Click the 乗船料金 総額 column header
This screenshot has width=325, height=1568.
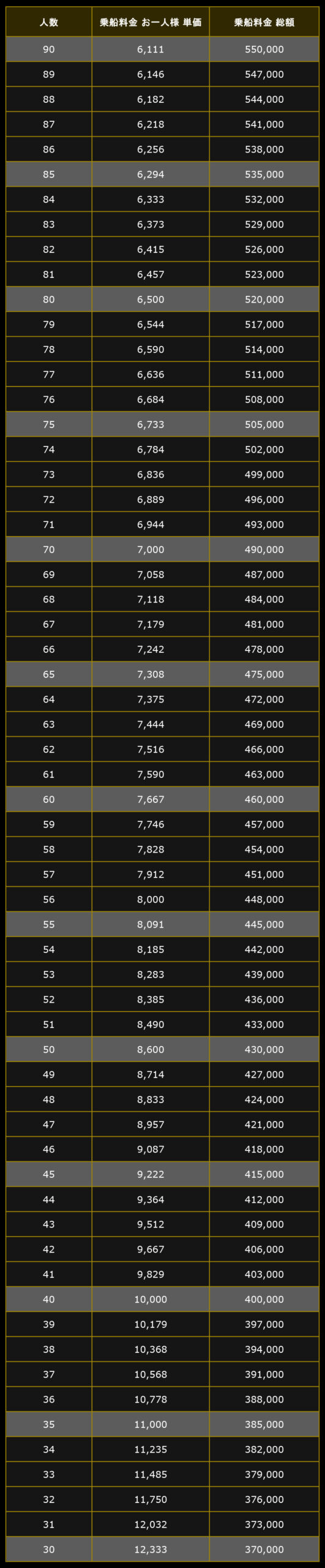[x=264, y=22]
